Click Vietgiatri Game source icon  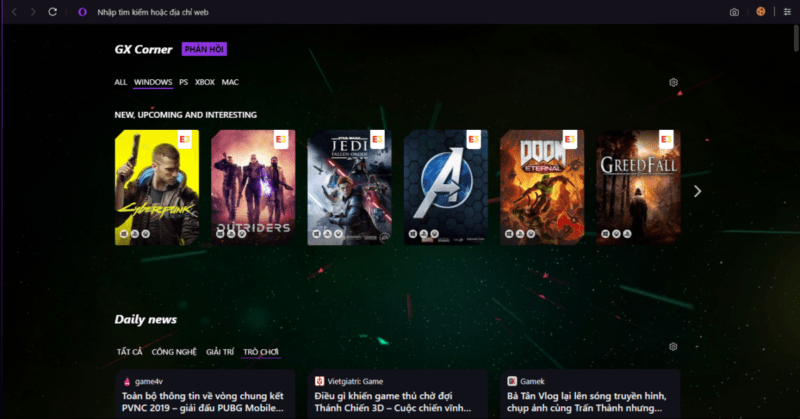point(319,381)
